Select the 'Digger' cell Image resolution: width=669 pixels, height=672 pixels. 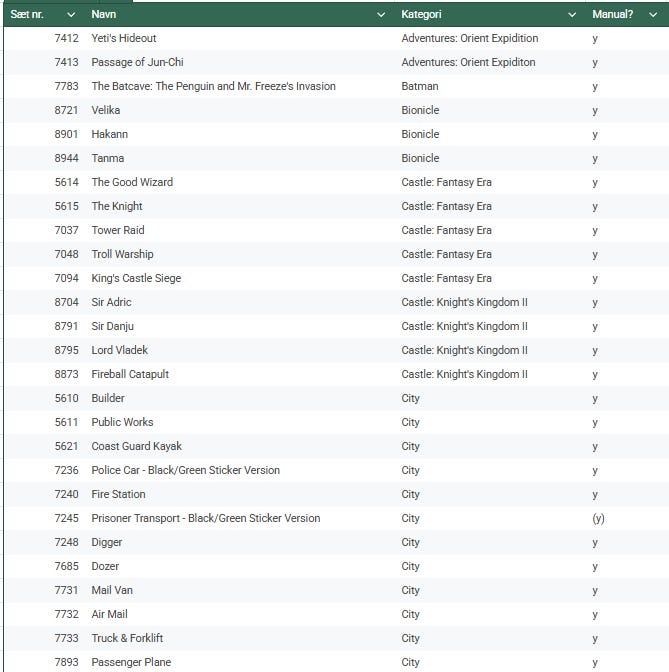click(x=241, y=542)
